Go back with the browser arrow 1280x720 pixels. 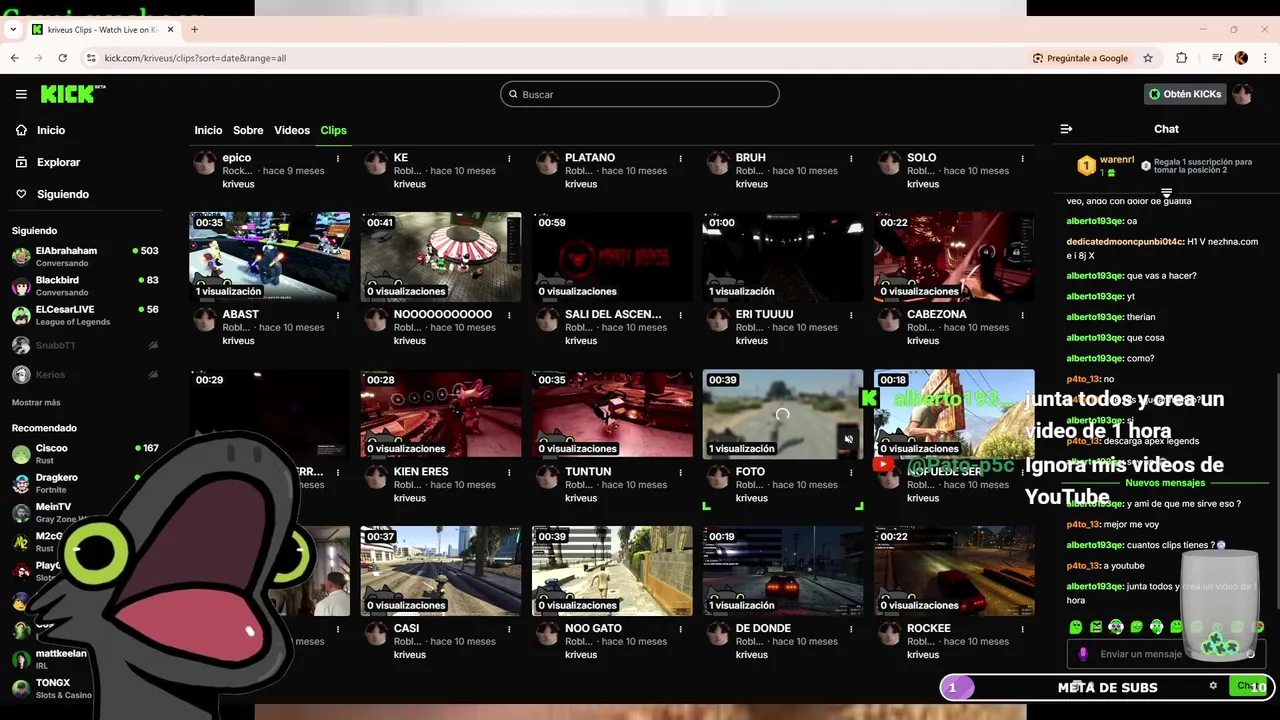pos(14,58)
